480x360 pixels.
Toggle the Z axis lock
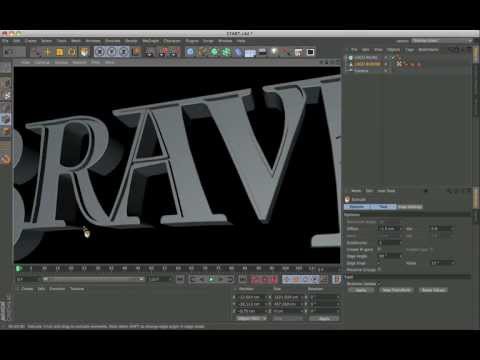click(x=124, y=52)
